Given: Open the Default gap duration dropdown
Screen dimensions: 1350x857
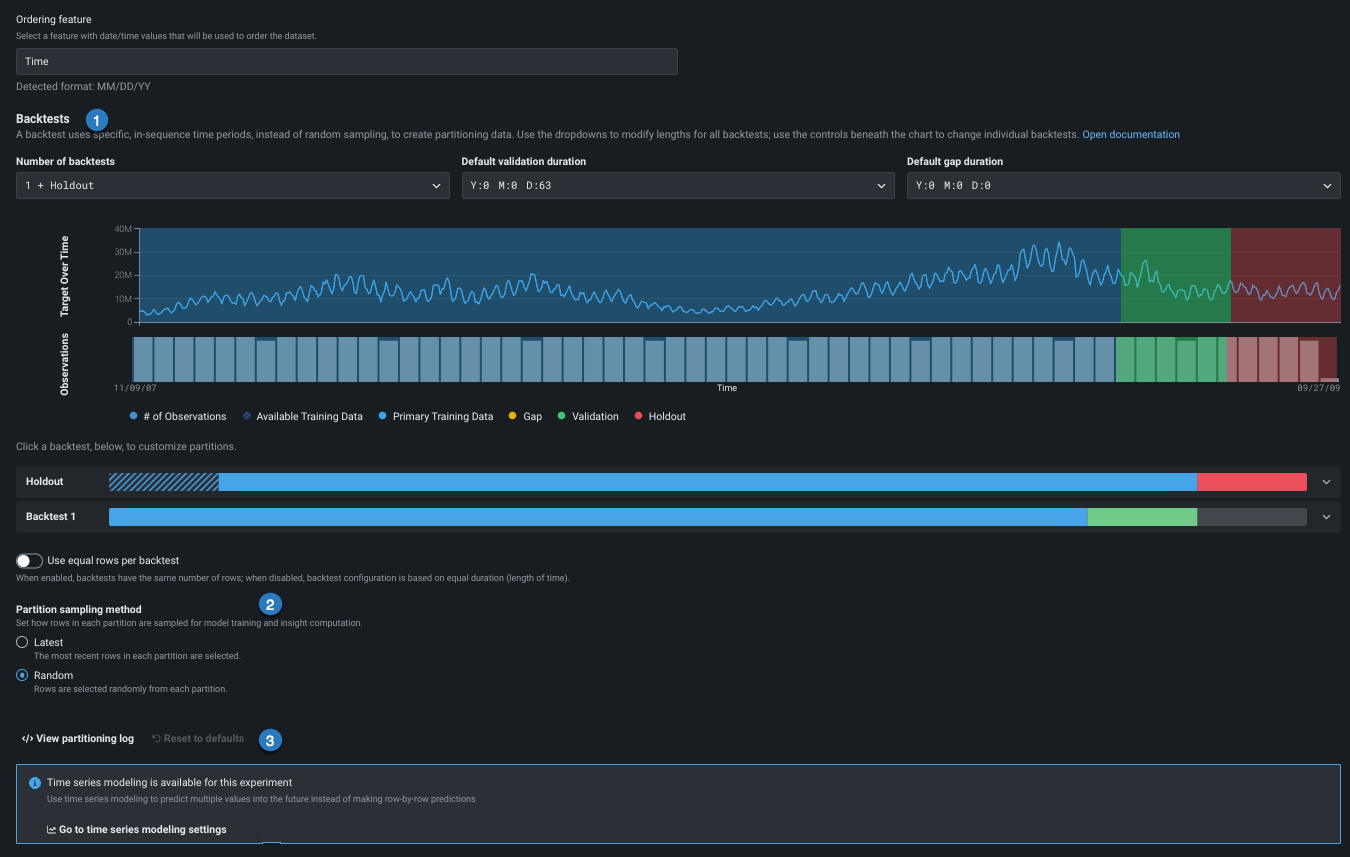Looking at the screenshot, I should (x=1123, y=186).
